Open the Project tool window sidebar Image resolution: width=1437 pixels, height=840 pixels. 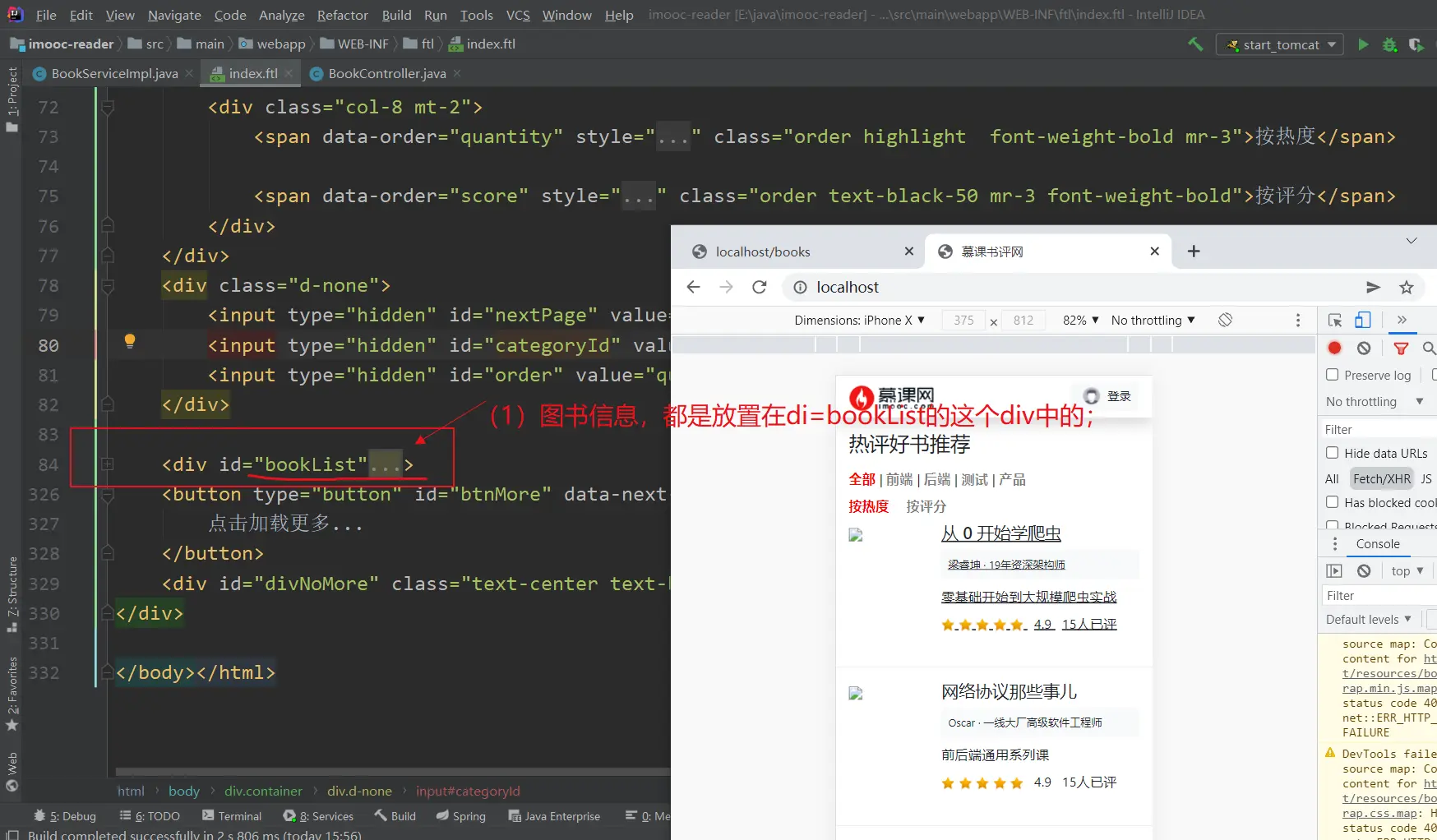[12, 99]
